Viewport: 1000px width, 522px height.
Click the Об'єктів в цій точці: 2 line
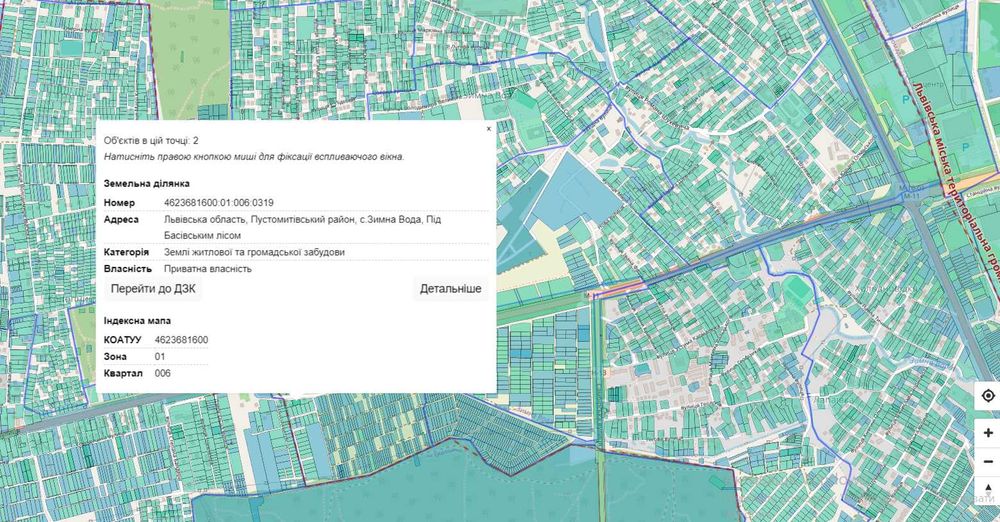(151, 140)
